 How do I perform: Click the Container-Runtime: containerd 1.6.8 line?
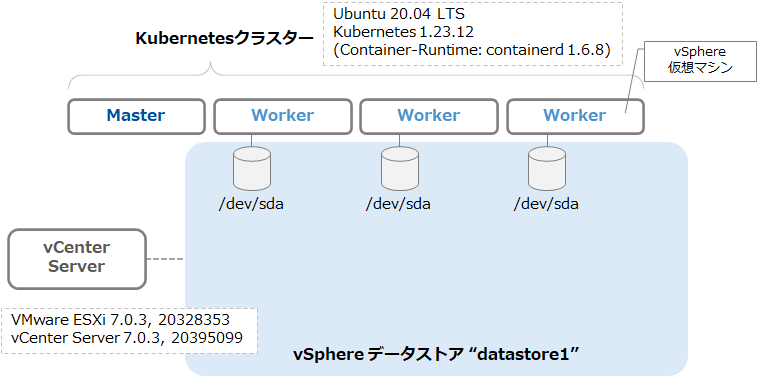click(472, 50)
